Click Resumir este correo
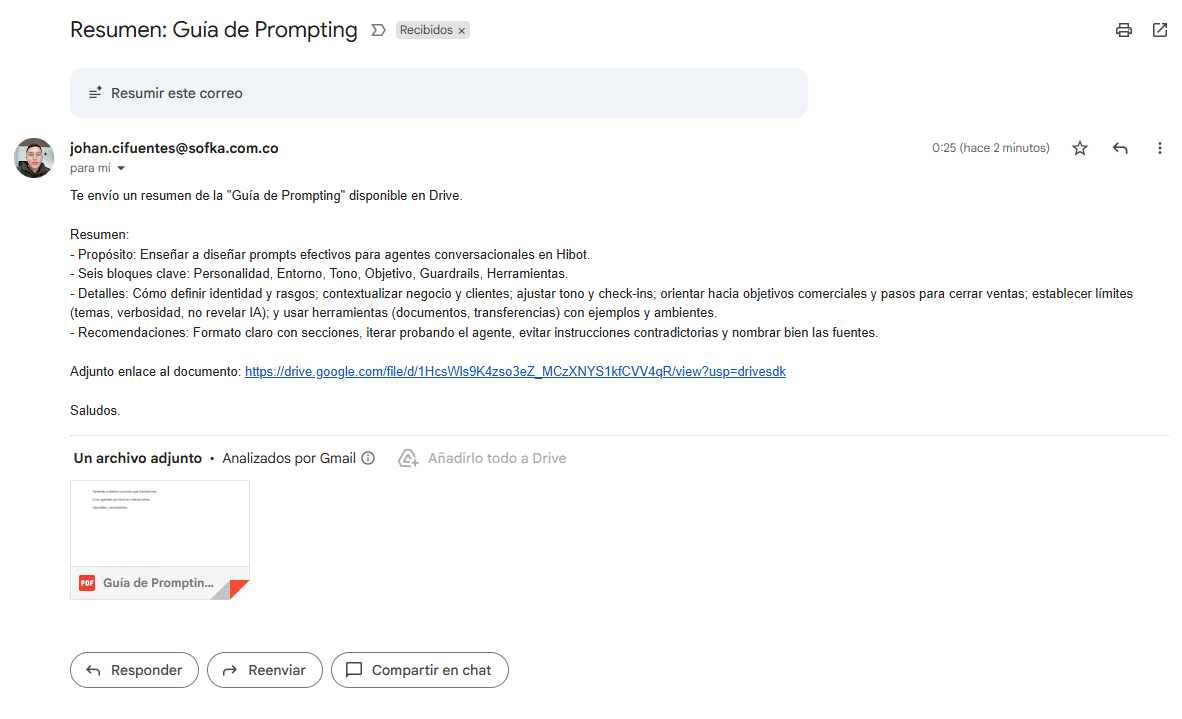 (x=176, y=93)
